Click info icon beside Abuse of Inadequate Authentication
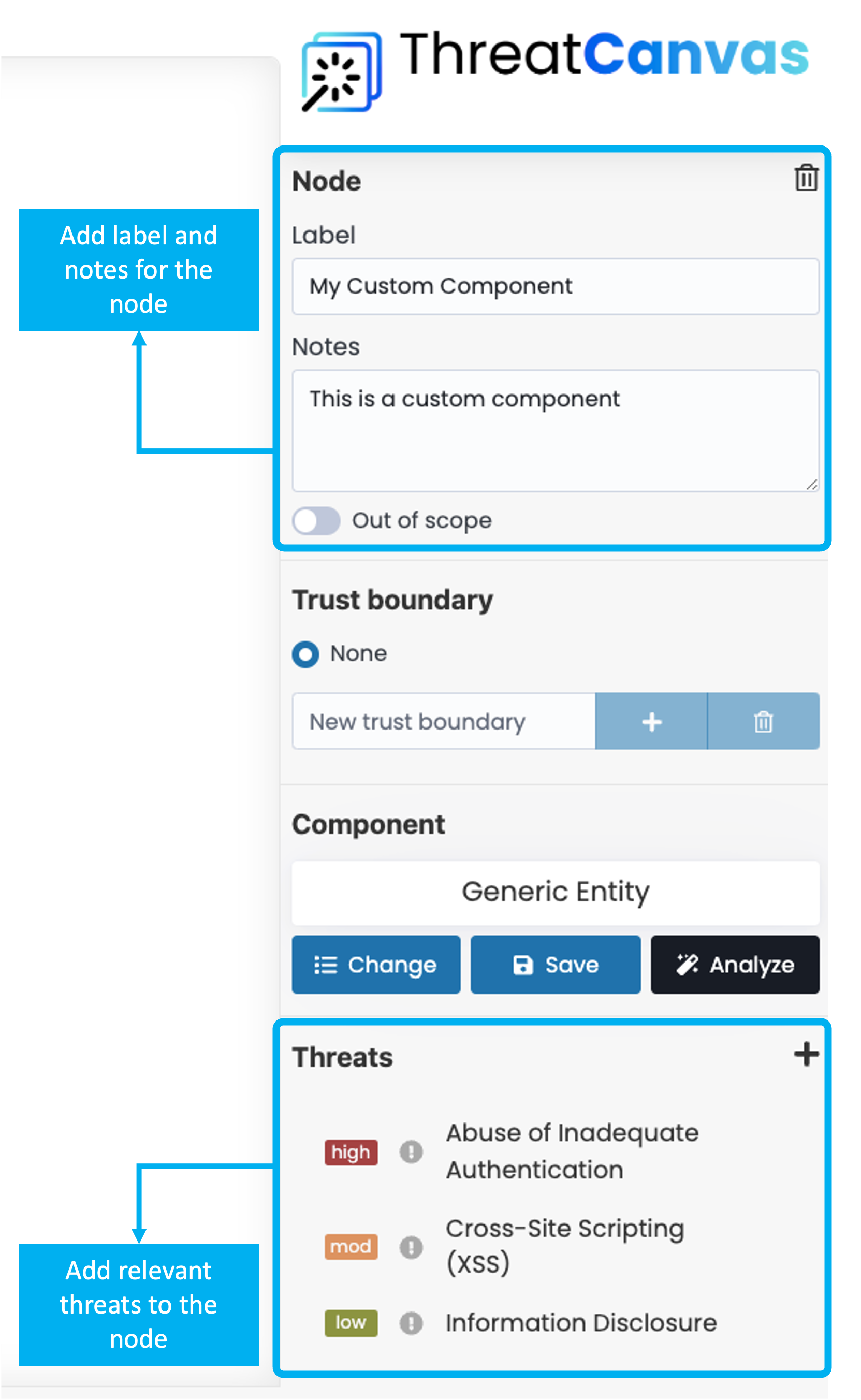The image size is (861, 1400). pos(411,1152)
